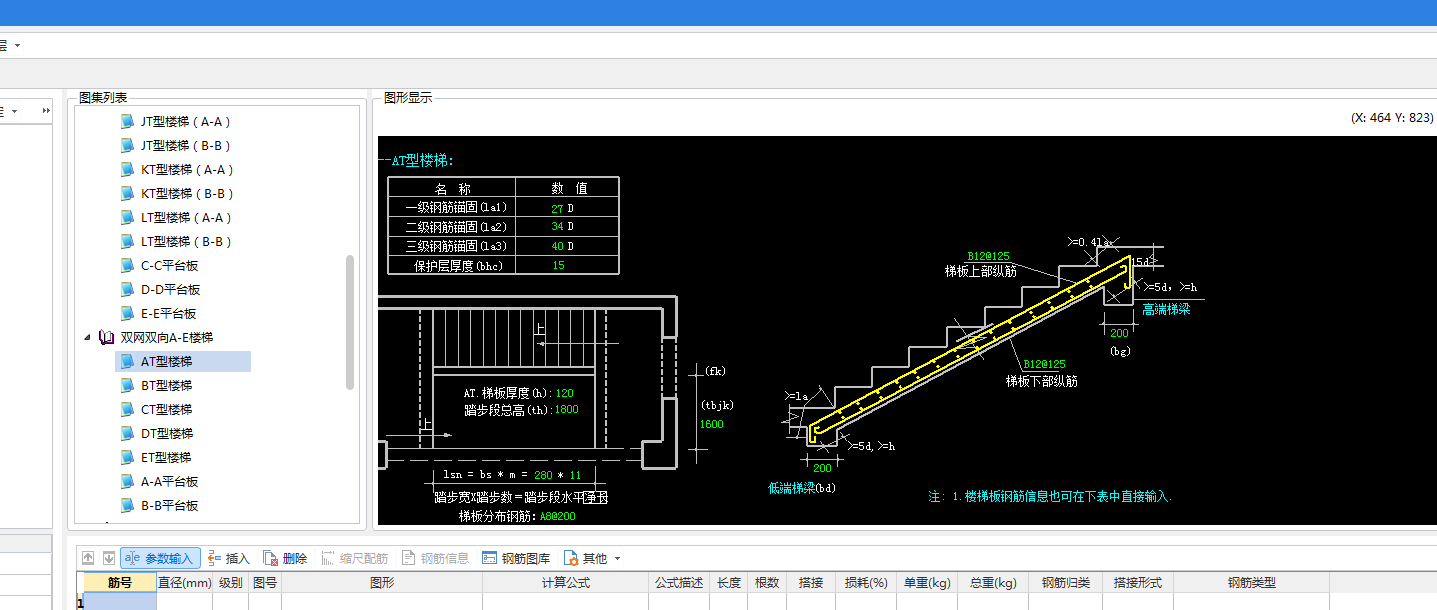Screen dimensions: 1437x610
Task: Edit 梯板分布钢筋 value A8@200
Action: (x=559, y=516)
